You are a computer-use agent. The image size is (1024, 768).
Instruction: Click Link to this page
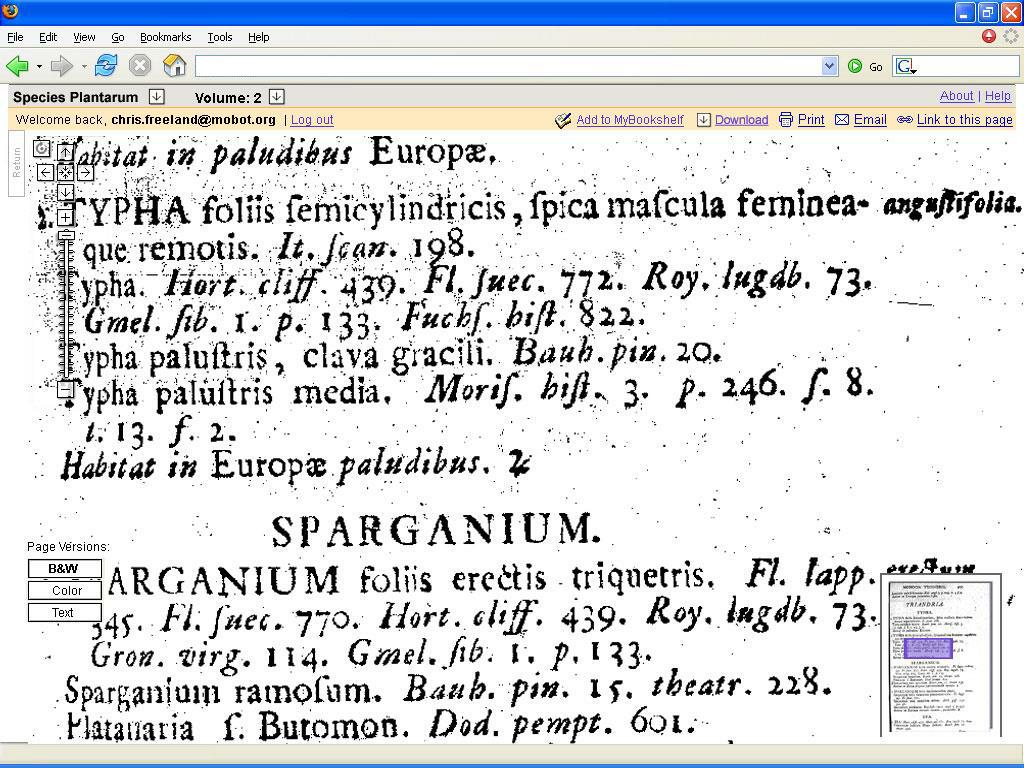pyautogui.click(x=965, y=120)
